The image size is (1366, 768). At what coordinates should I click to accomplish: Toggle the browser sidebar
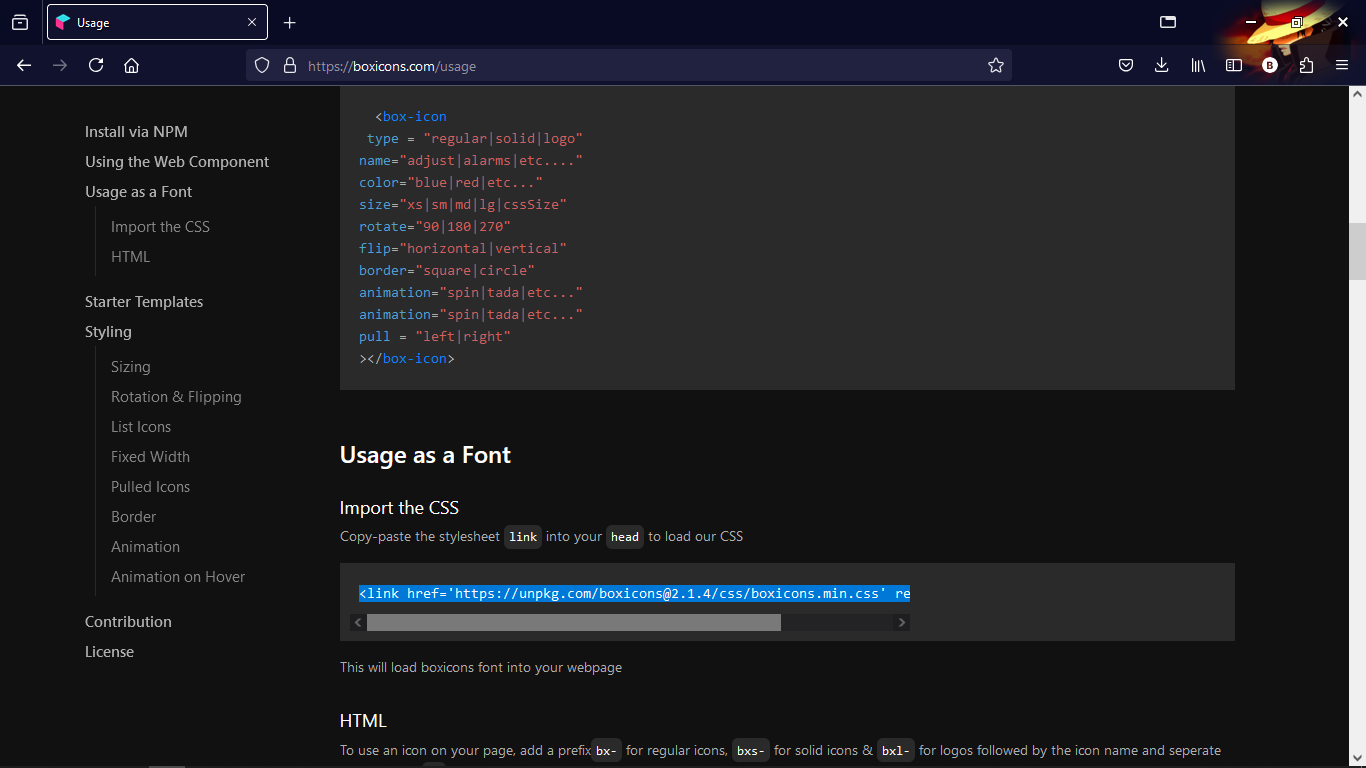[1234, 66]
